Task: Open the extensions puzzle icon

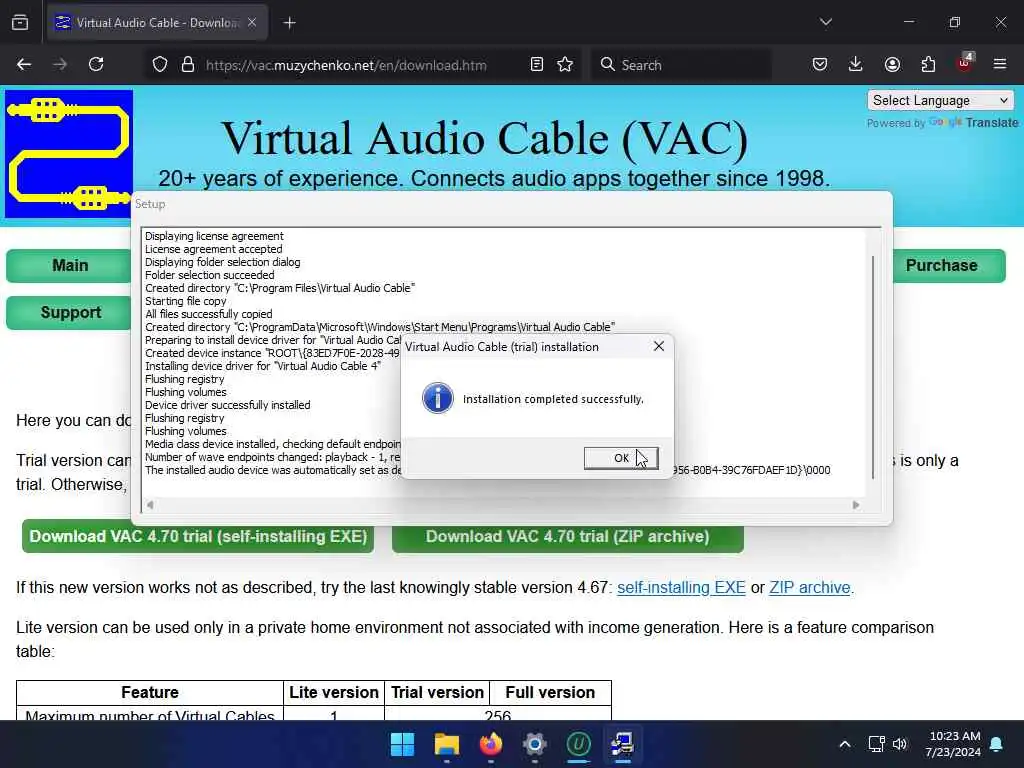Action: [928, 65]
